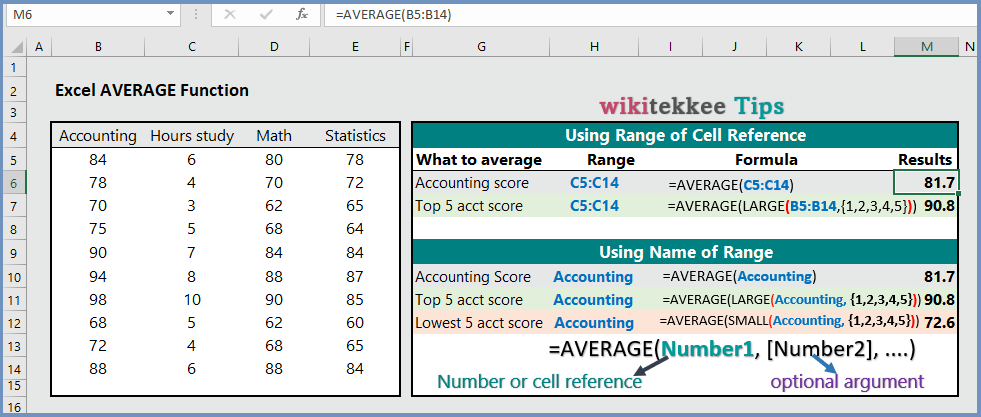Select column I header
981x417 pixels.
pos(670,46)
